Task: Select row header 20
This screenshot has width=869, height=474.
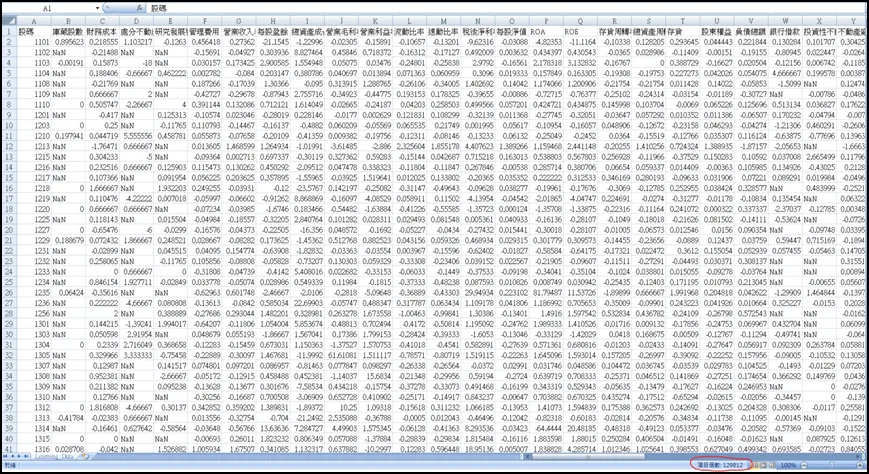Action: click(7, 230)
